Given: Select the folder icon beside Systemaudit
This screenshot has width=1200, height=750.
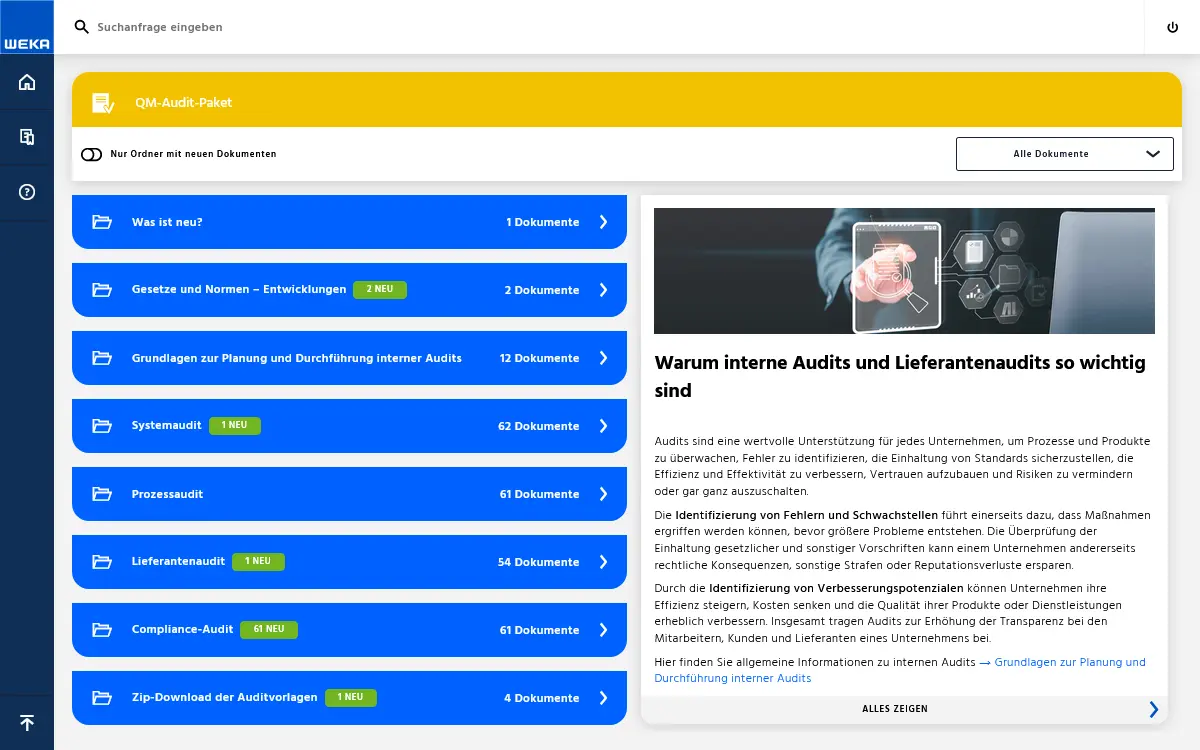Looking at the screenshot, I should (101, 425).
